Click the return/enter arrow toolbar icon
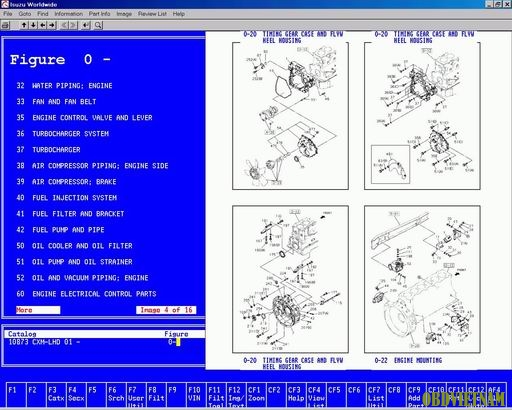The image size is (512, 410). [x=86, y=25]
